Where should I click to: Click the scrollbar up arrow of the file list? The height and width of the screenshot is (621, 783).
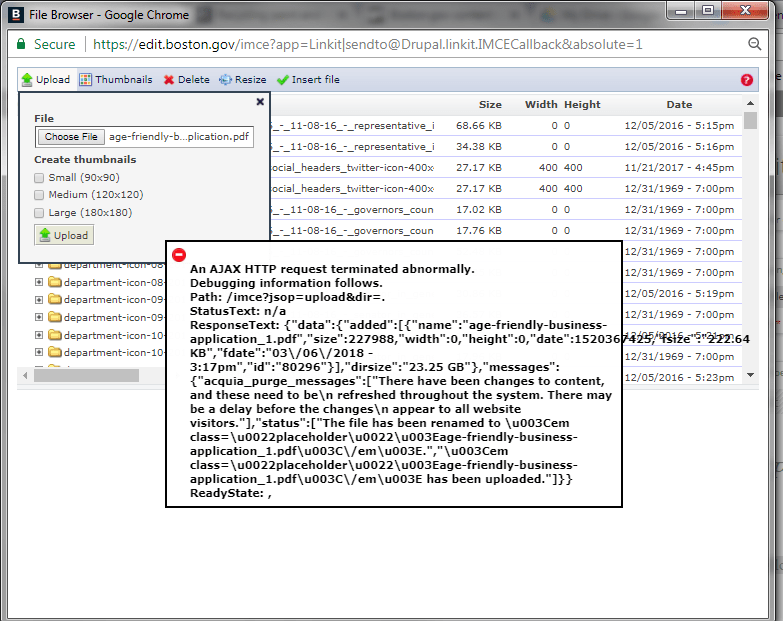point(750,103)
